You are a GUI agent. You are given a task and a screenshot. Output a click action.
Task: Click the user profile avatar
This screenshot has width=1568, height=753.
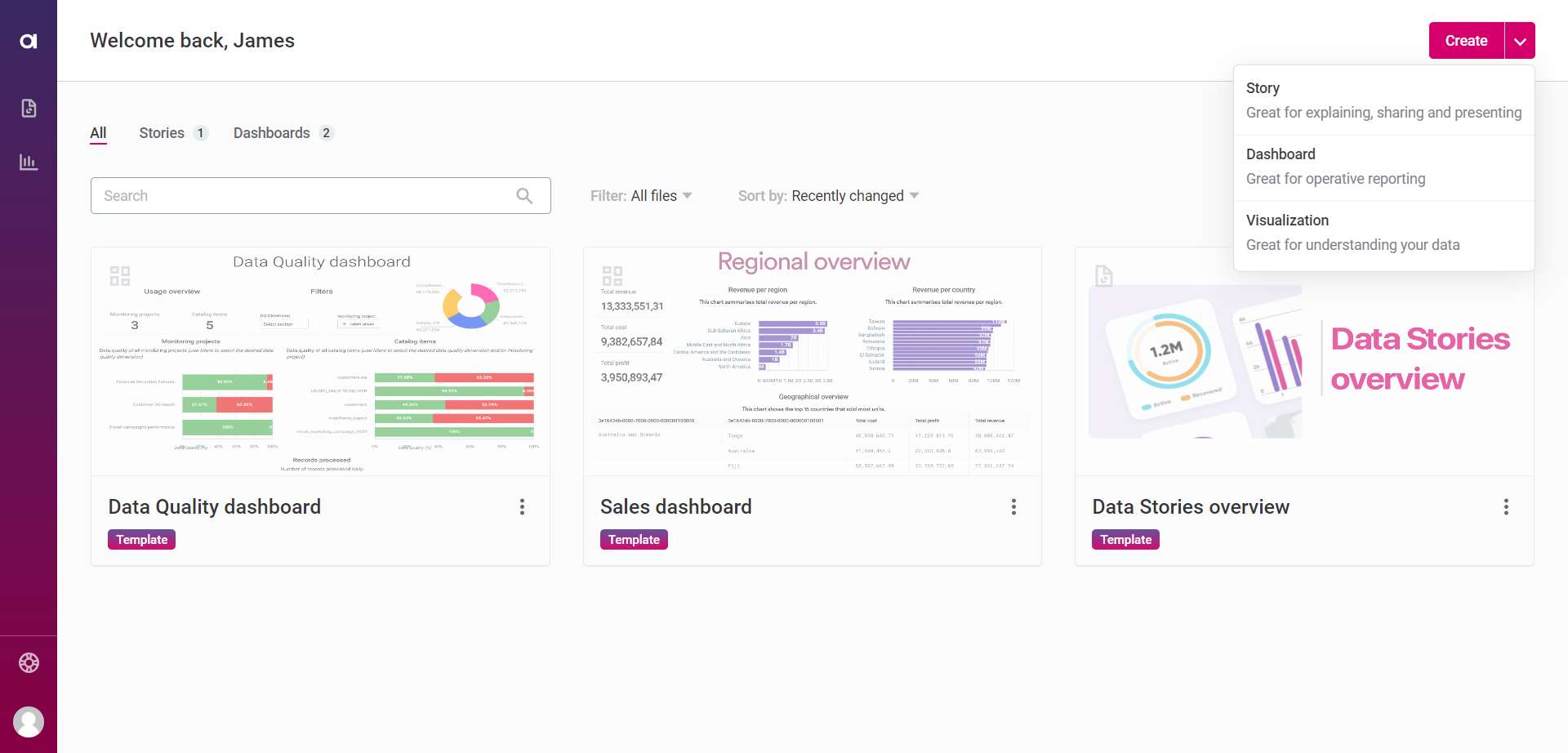29,721
